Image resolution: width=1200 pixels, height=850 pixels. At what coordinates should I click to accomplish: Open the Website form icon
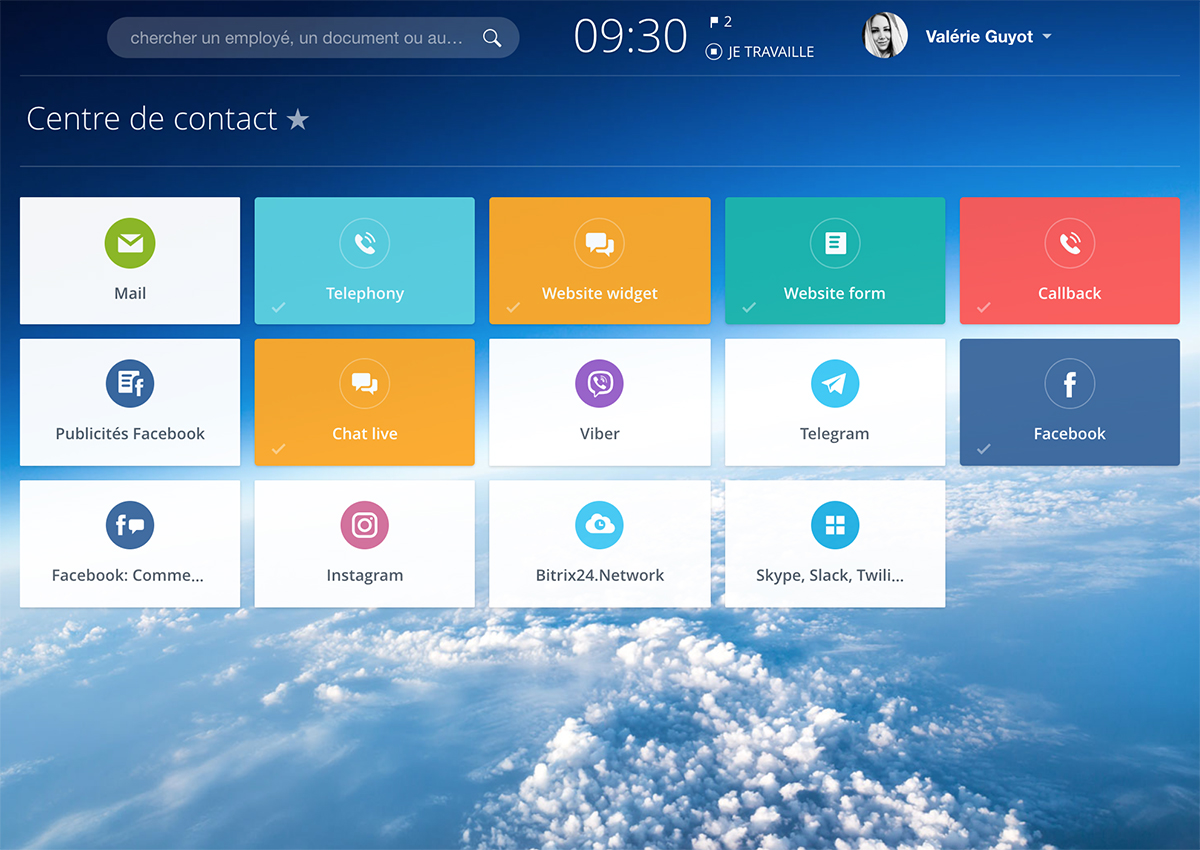tap(834, 243)
